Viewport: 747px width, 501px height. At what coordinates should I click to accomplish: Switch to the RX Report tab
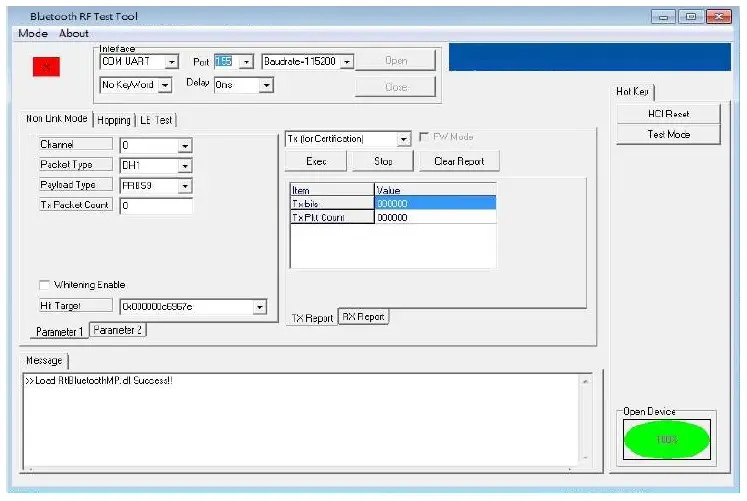coord(363,317)
